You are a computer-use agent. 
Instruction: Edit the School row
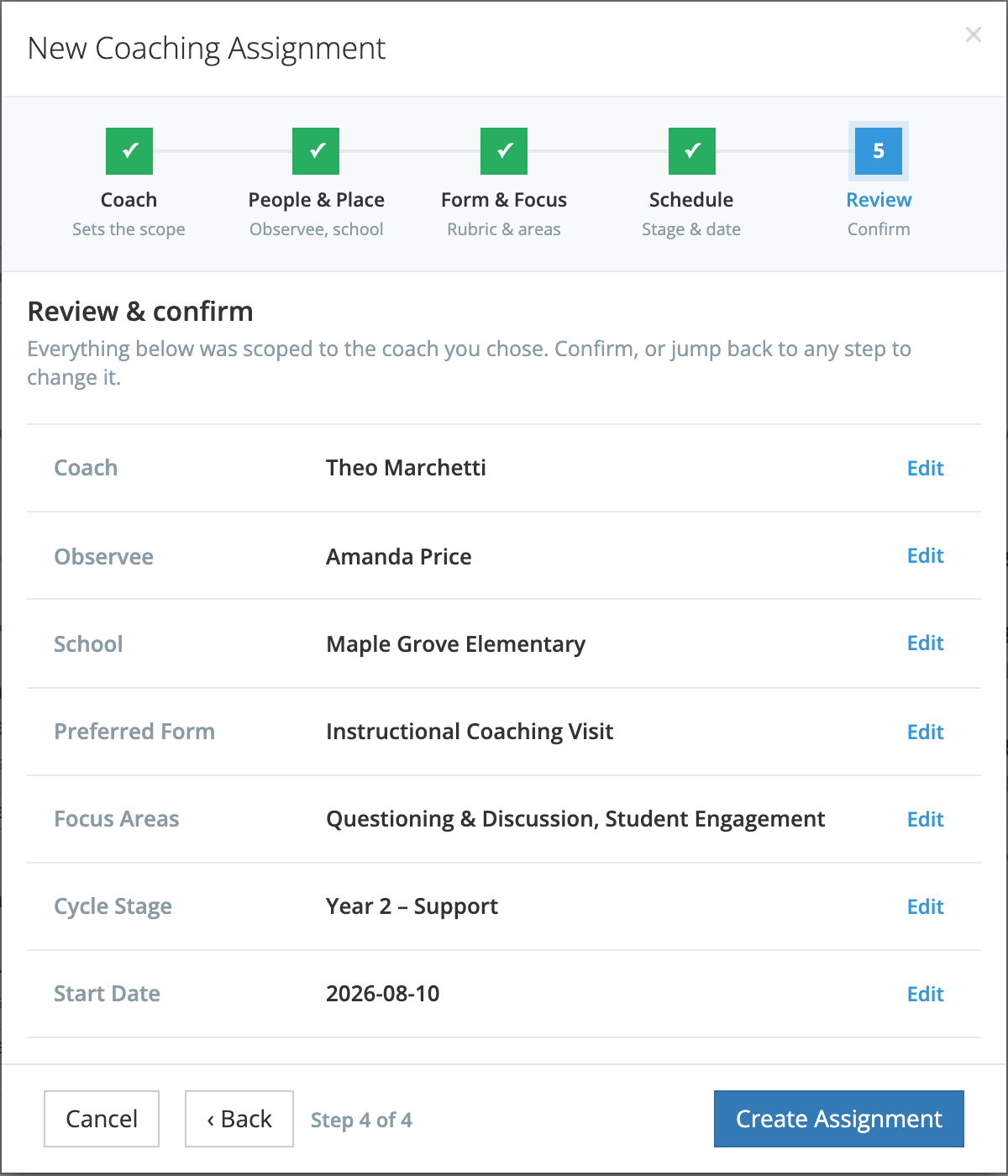coord(926,643)
